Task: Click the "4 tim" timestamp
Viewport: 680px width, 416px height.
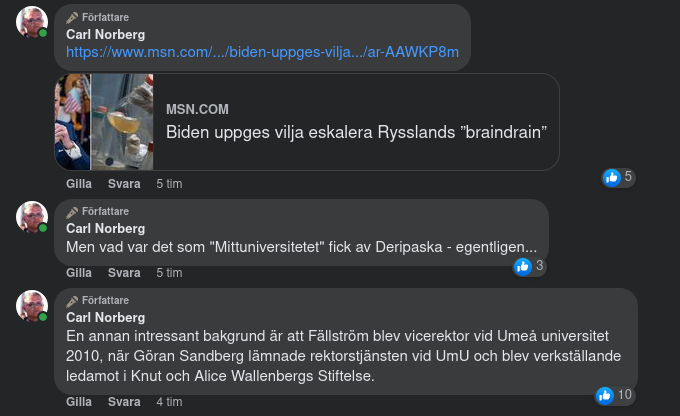Action: 169,402
